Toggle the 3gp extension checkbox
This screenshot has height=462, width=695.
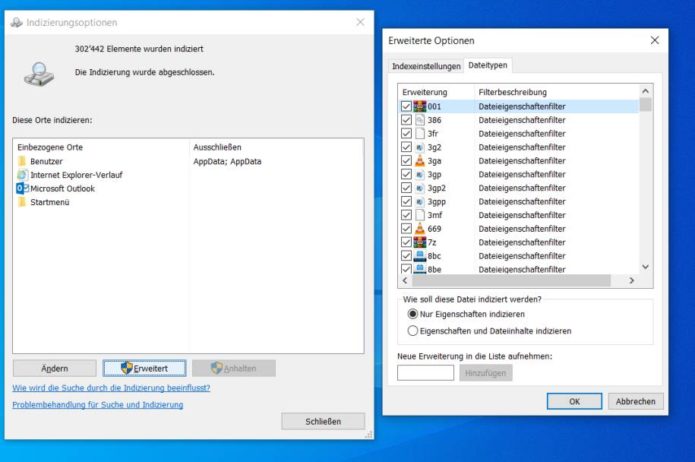[405, 174]
